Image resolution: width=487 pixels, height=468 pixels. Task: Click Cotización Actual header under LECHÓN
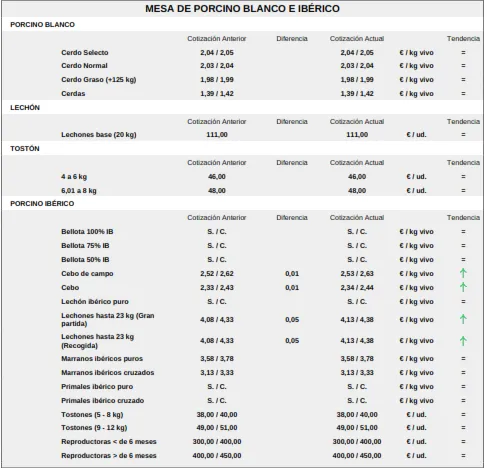coord(357,122)
